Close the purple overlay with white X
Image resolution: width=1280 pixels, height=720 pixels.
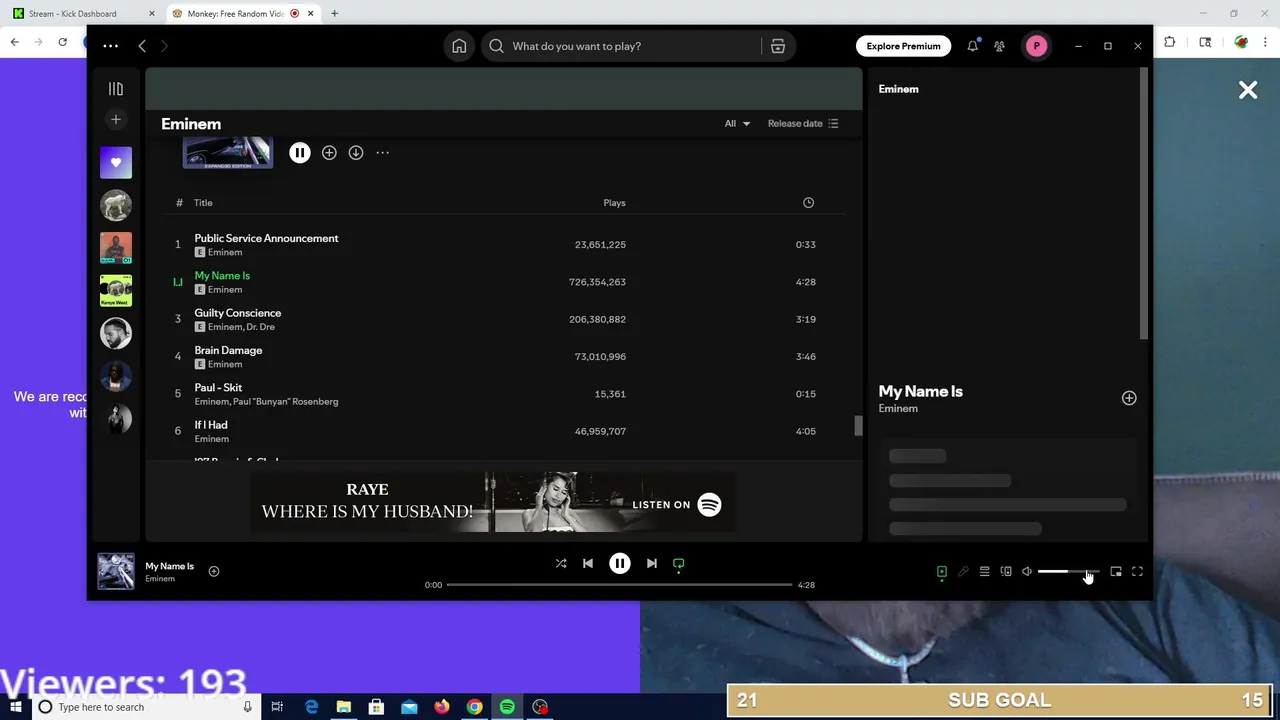(x=1248, y=90)
